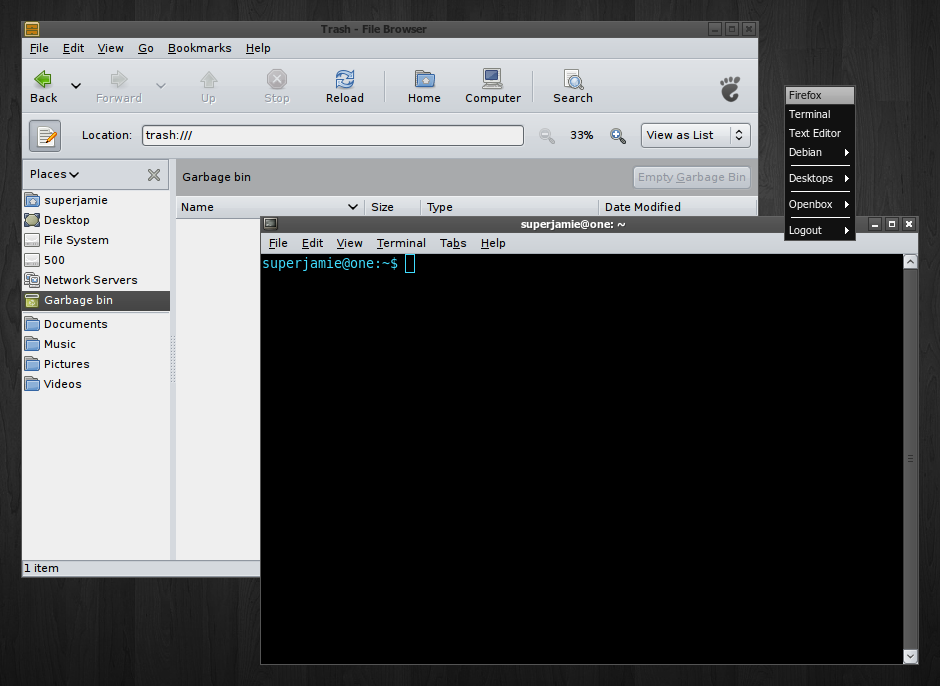Open Help menu in File Browser

258,48
